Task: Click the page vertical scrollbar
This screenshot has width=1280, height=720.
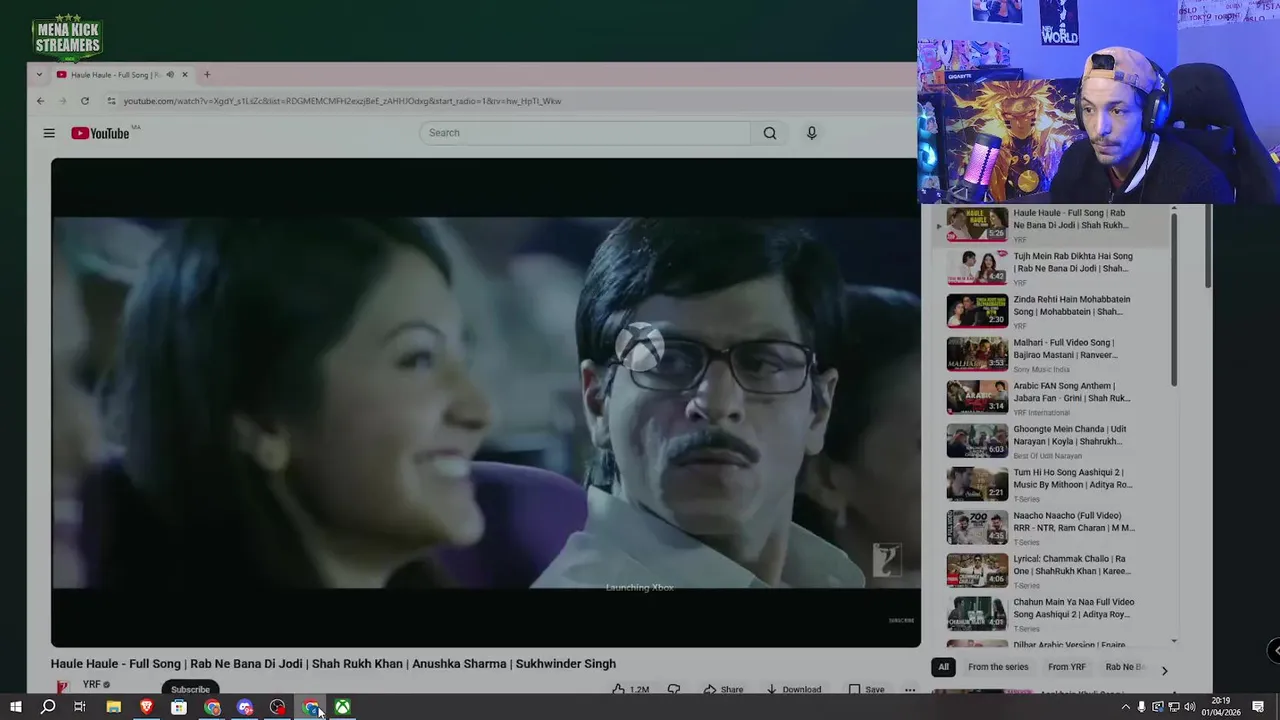Action: [x=1208, y=245]
